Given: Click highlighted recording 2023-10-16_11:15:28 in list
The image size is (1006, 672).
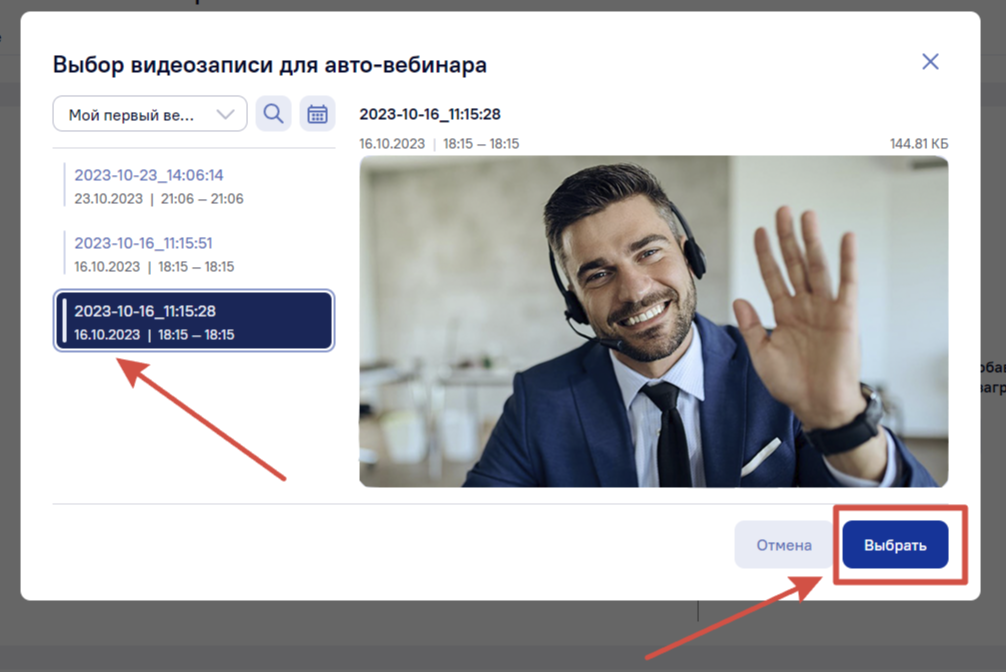Looking at the screenshot, I should click(194, 321).
